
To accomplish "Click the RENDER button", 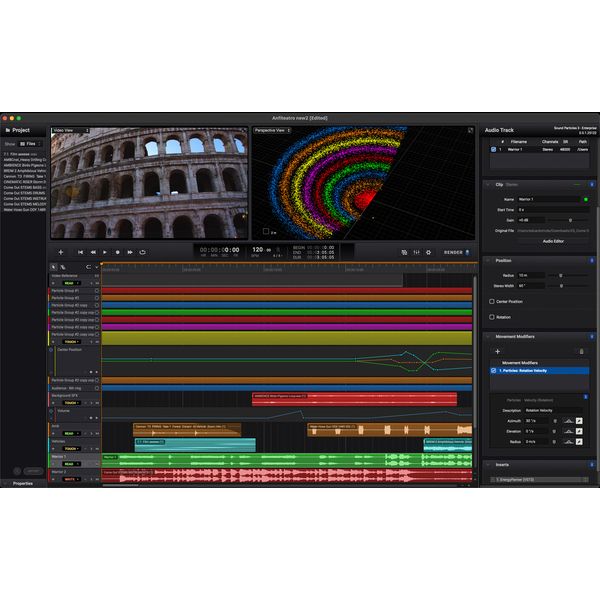I will (456, 252).
